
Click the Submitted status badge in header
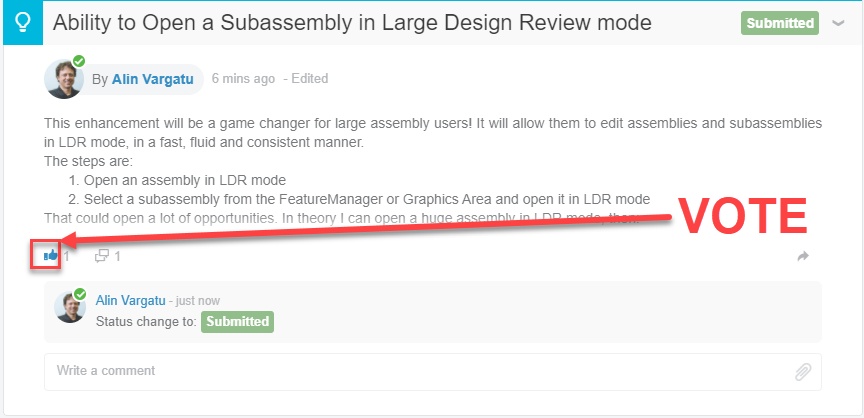[780, 23]
